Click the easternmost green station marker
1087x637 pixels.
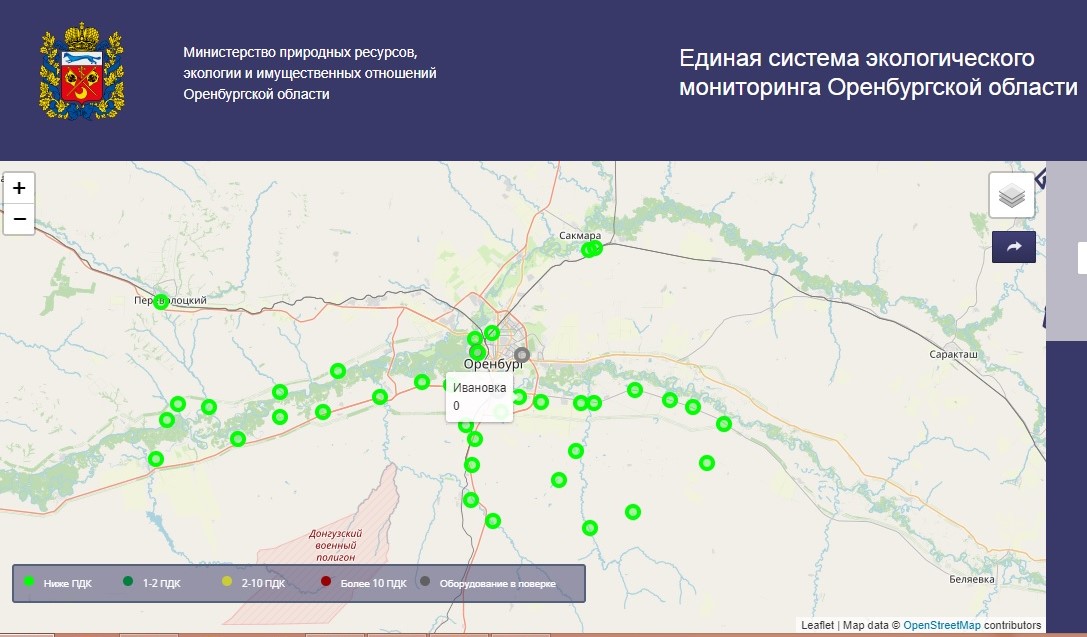[x=724, y=424]
